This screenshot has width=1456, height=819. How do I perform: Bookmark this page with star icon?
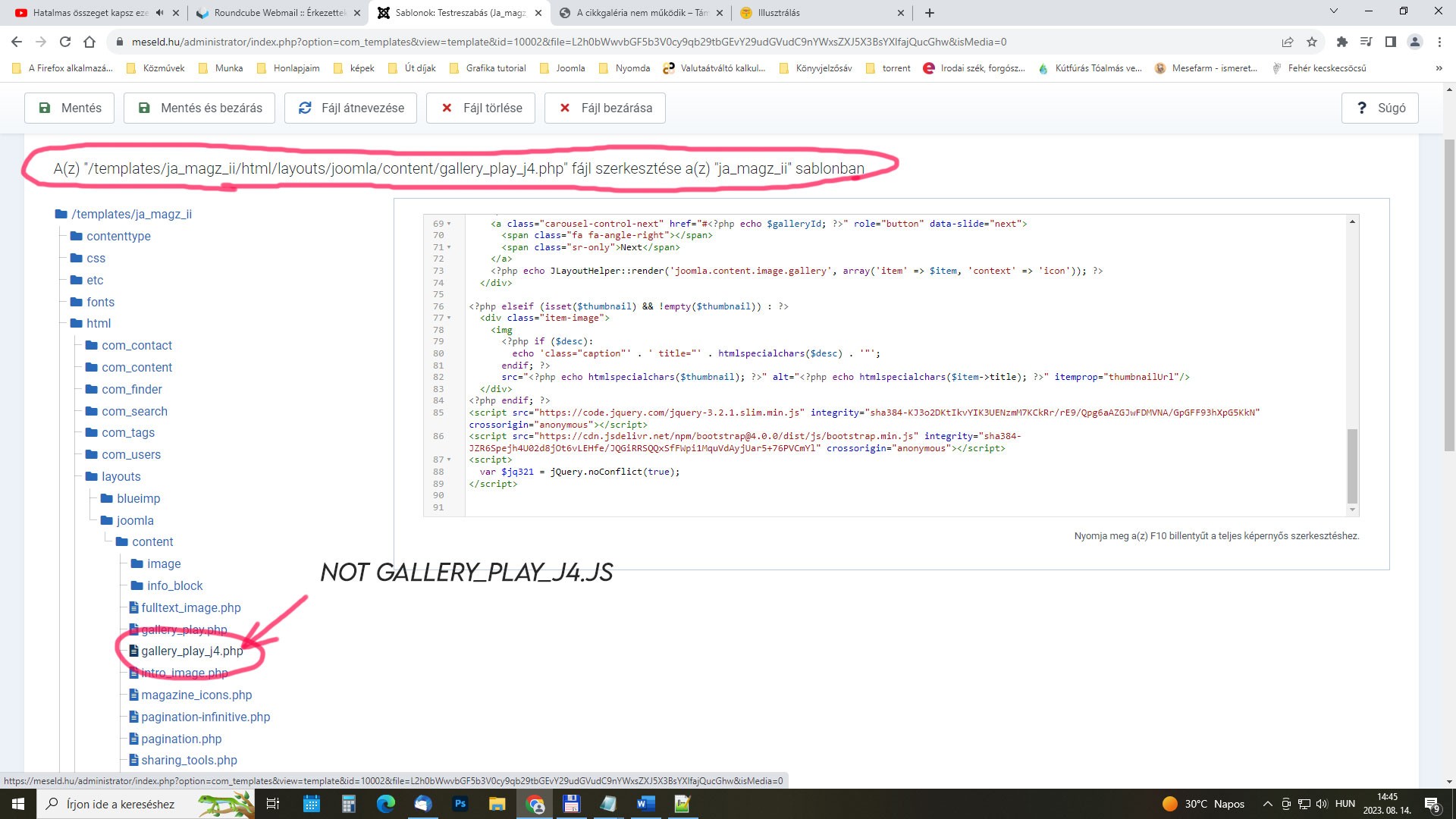pos(1312,42)
